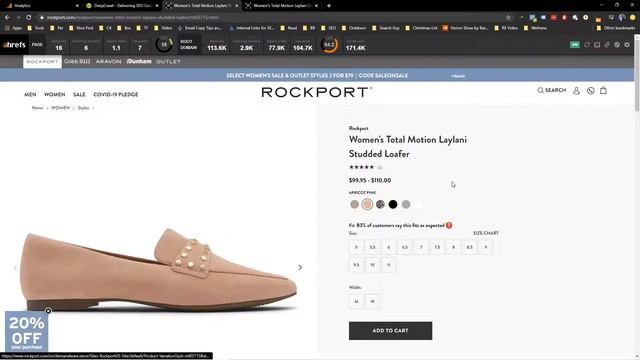Image resolution: width=640 pixels, height=360 pixels.
Task: Bookmark page with star icon
Action: pyautogui.click(x=508, y=18)
